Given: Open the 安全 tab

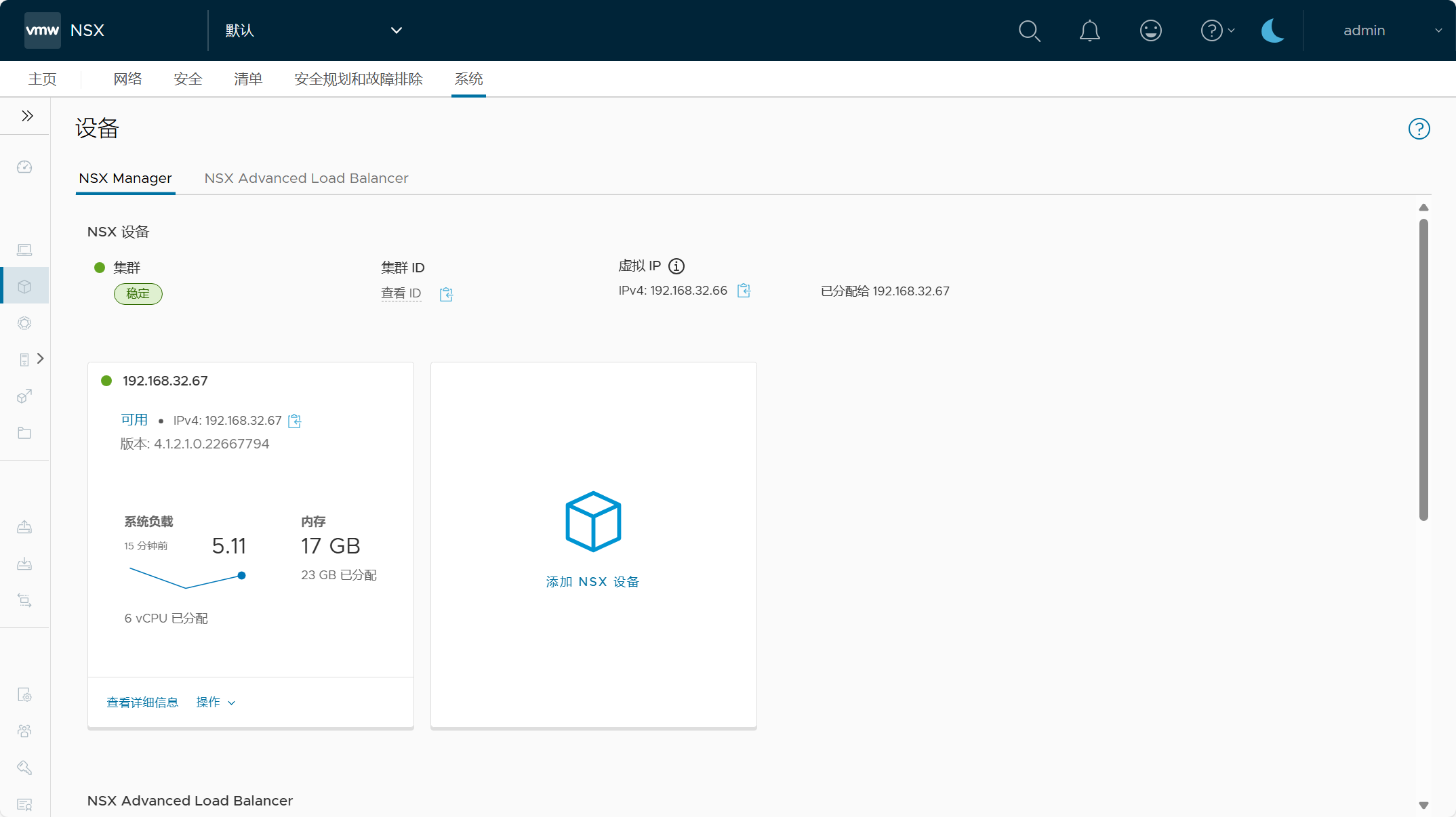Looking at the screenshot, I should tap(188, 79).
